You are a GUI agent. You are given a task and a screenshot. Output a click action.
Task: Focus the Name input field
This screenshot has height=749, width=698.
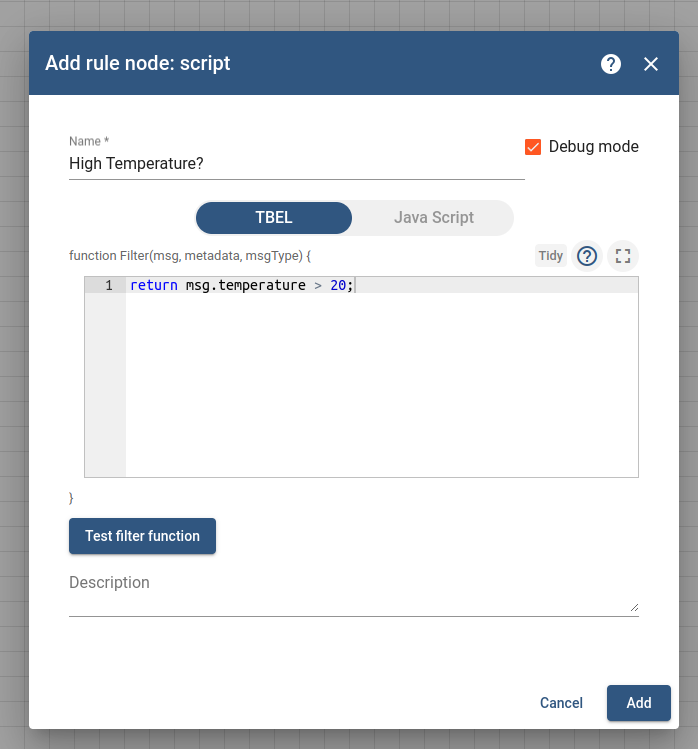(x=297, y=164)
